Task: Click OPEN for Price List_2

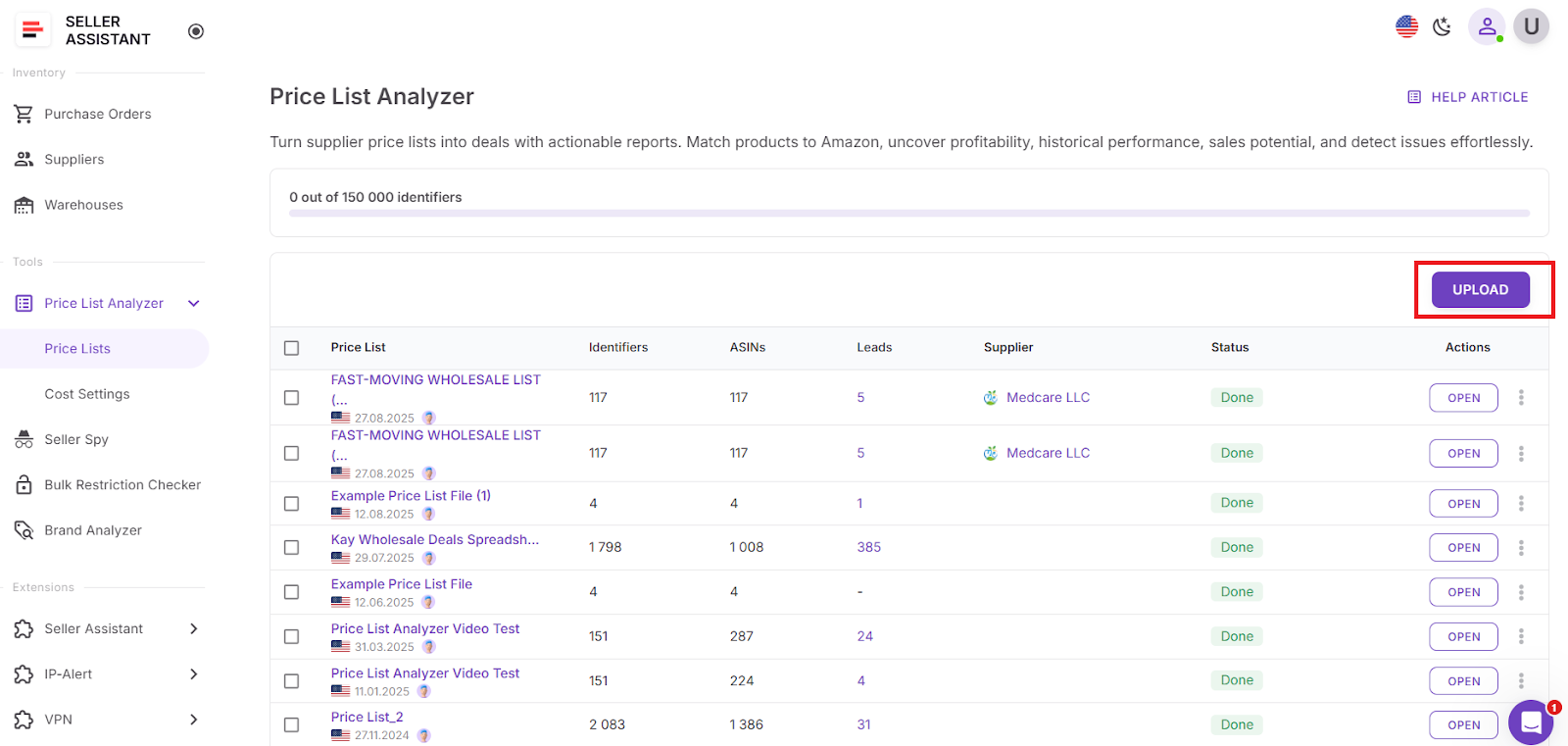Action: 1464,725
